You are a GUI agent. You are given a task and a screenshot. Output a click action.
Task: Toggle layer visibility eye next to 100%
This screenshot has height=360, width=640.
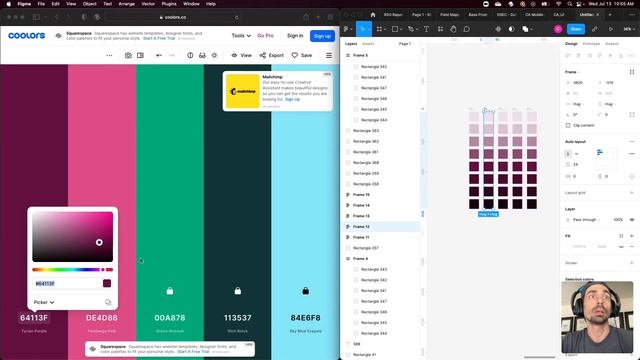coord(632,220)
